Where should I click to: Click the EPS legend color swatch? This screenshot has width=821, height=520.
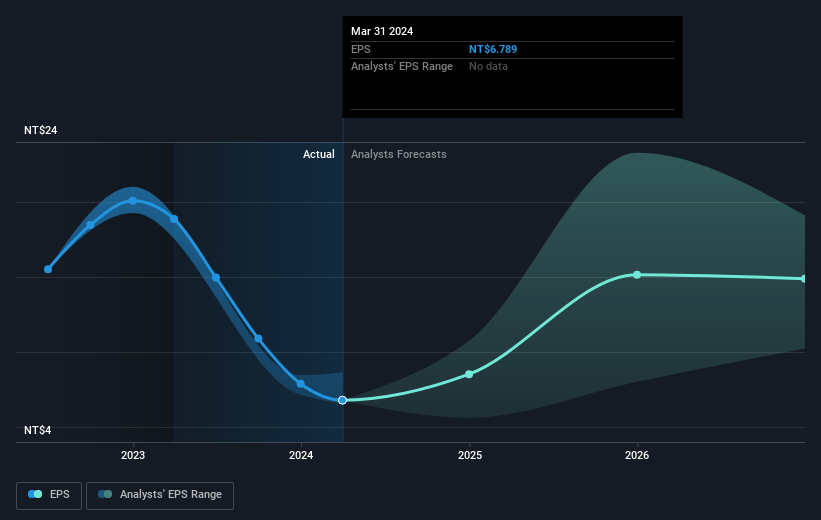[35, 494]
